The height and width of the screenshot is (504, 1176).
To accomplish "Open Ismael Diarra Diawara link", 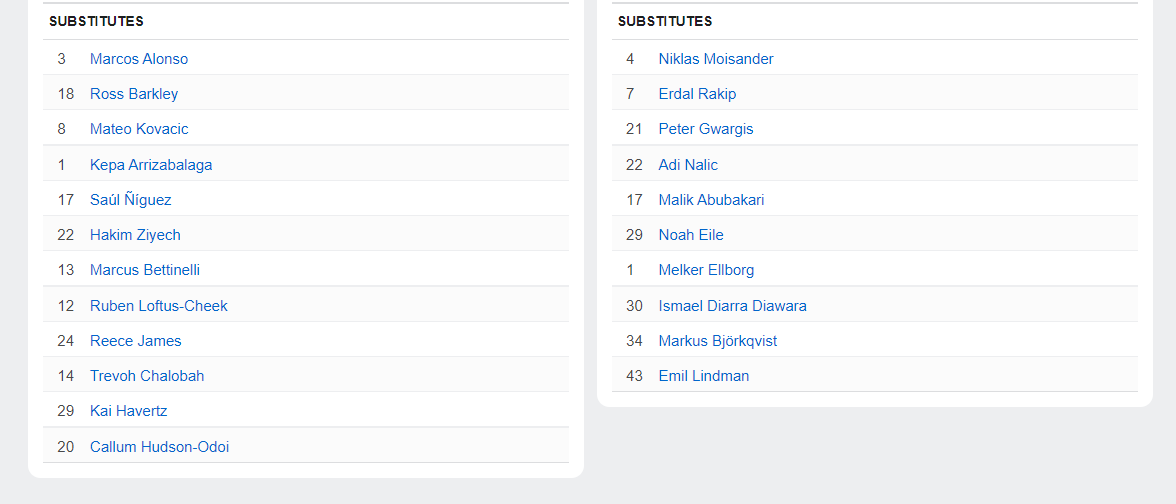I will click(732, 306).
